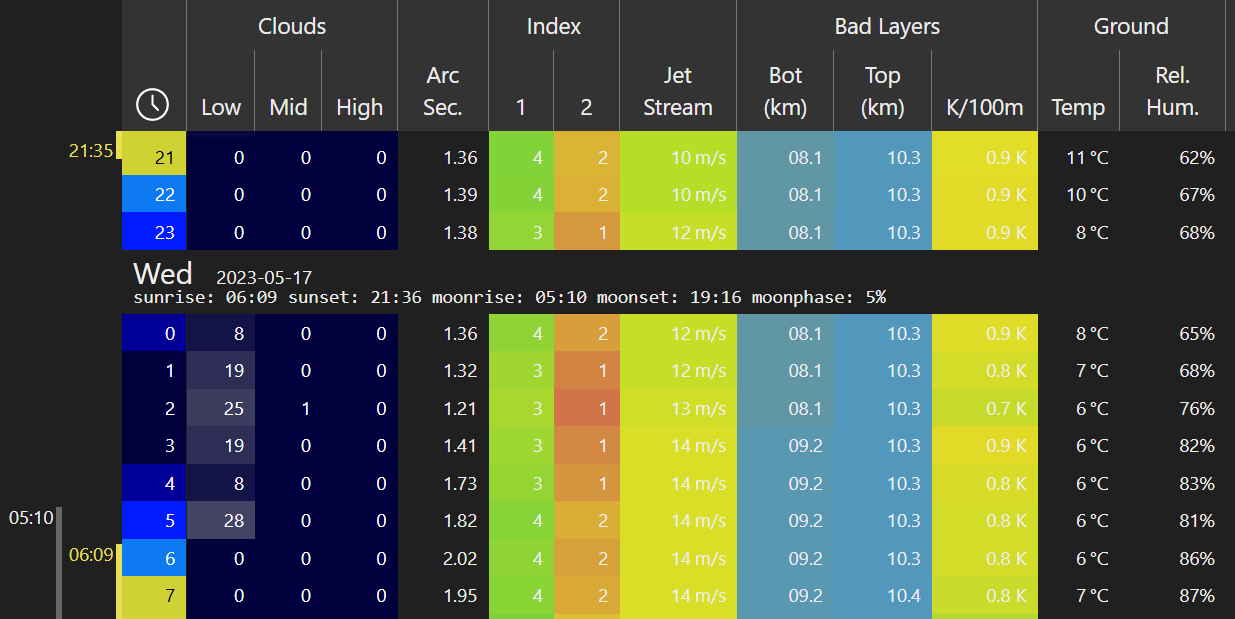The width and height of the screenshot is (1235, 619).
Task: Select the Clouds column group header
Action: tap(292, 27)
